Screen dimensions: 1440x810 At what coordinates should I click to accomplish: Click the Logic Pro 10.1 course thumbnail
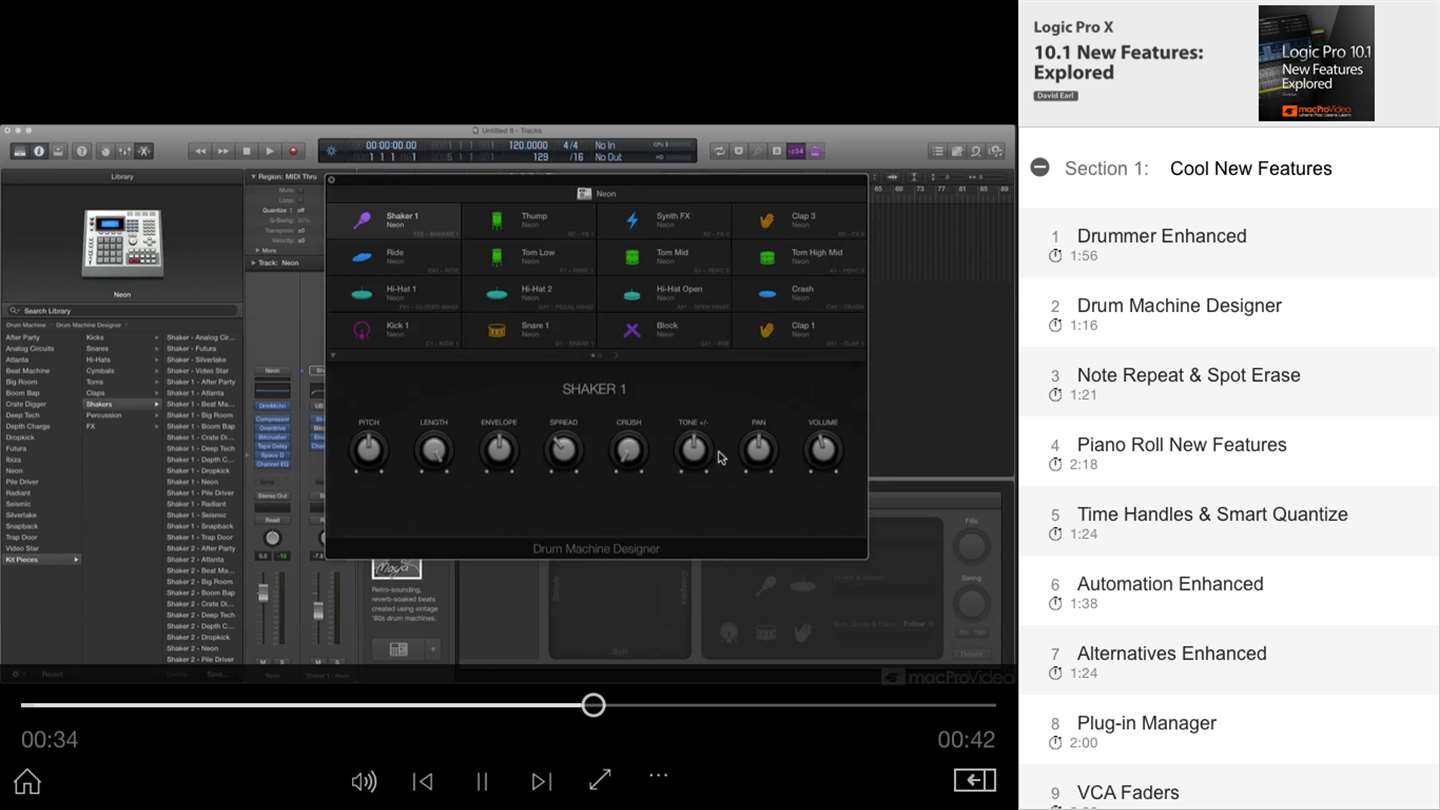1316,63
